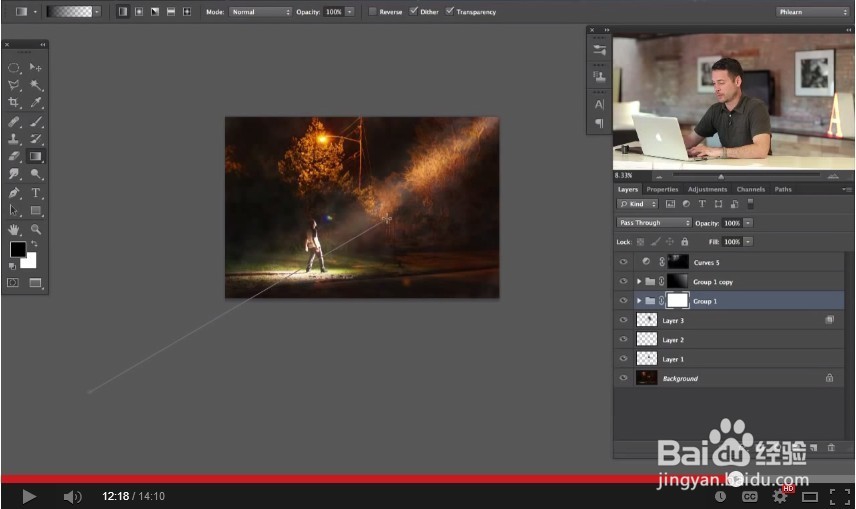The width and height of the screenshot is (856, 509).
Task: Select the Brush tool
Action: coord(35,121)
